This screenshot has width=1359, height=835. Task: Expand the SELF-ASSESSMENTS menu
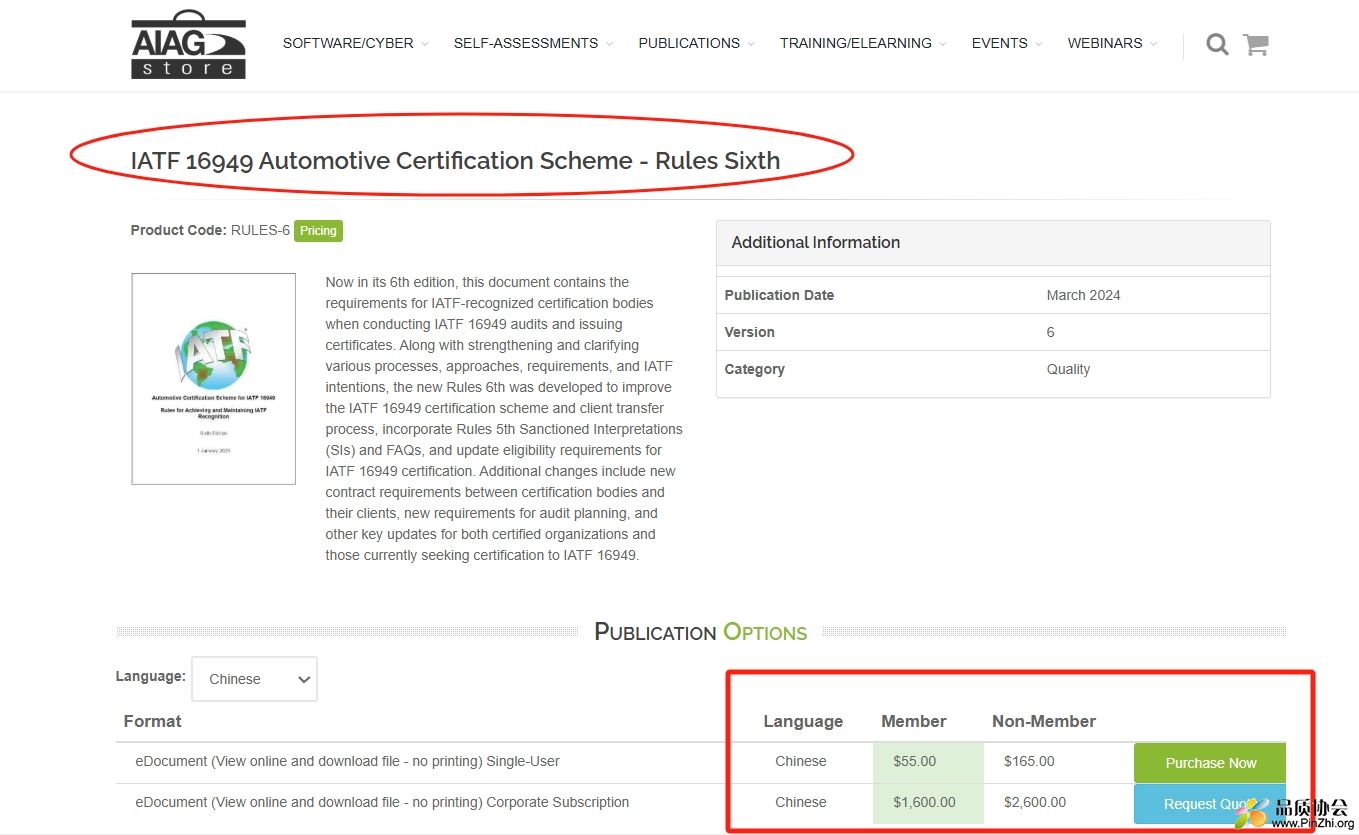(x=533, y=43)
